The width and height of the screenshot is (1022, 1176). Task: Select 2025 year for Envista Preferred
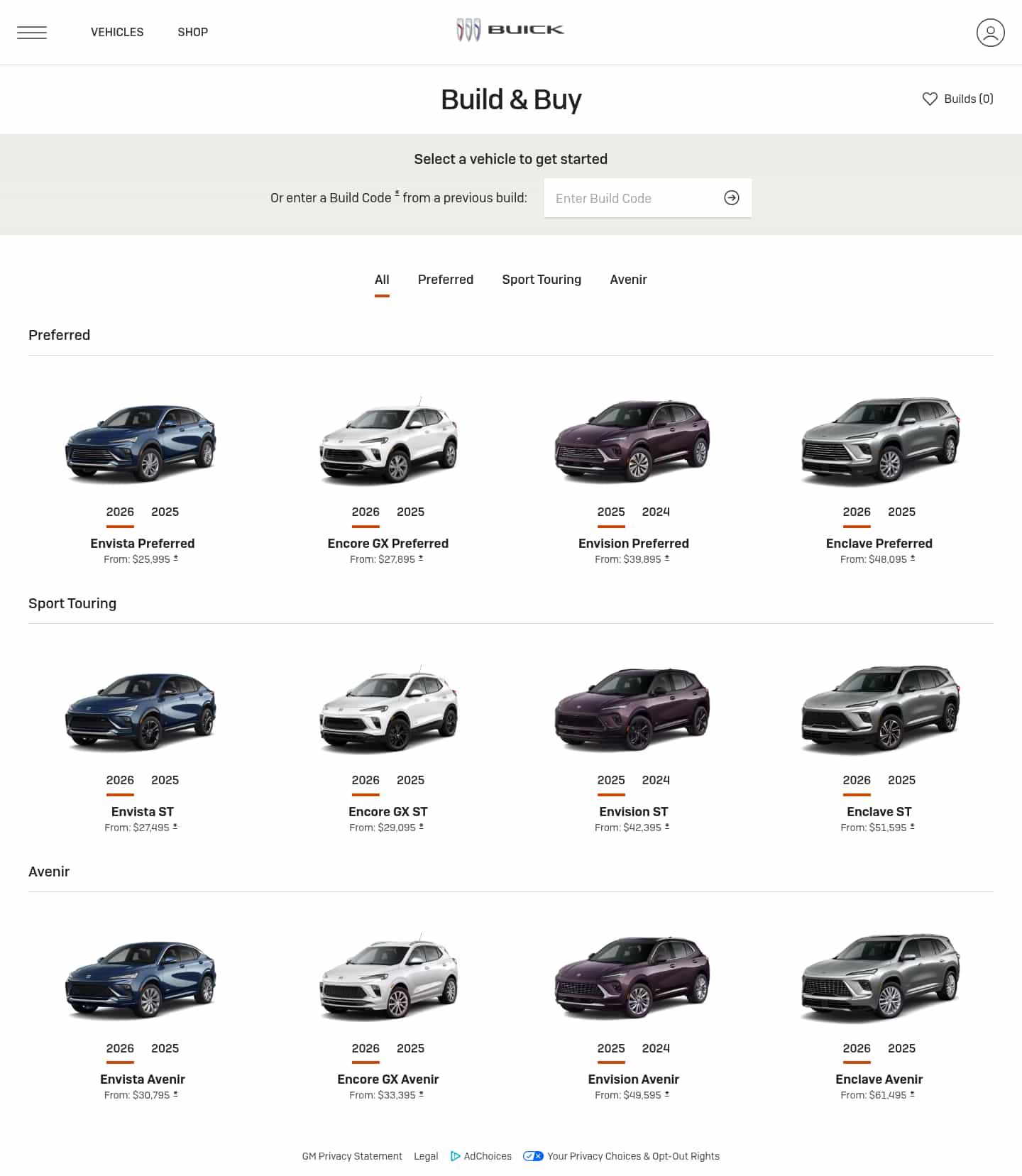(x=165, y=512)
